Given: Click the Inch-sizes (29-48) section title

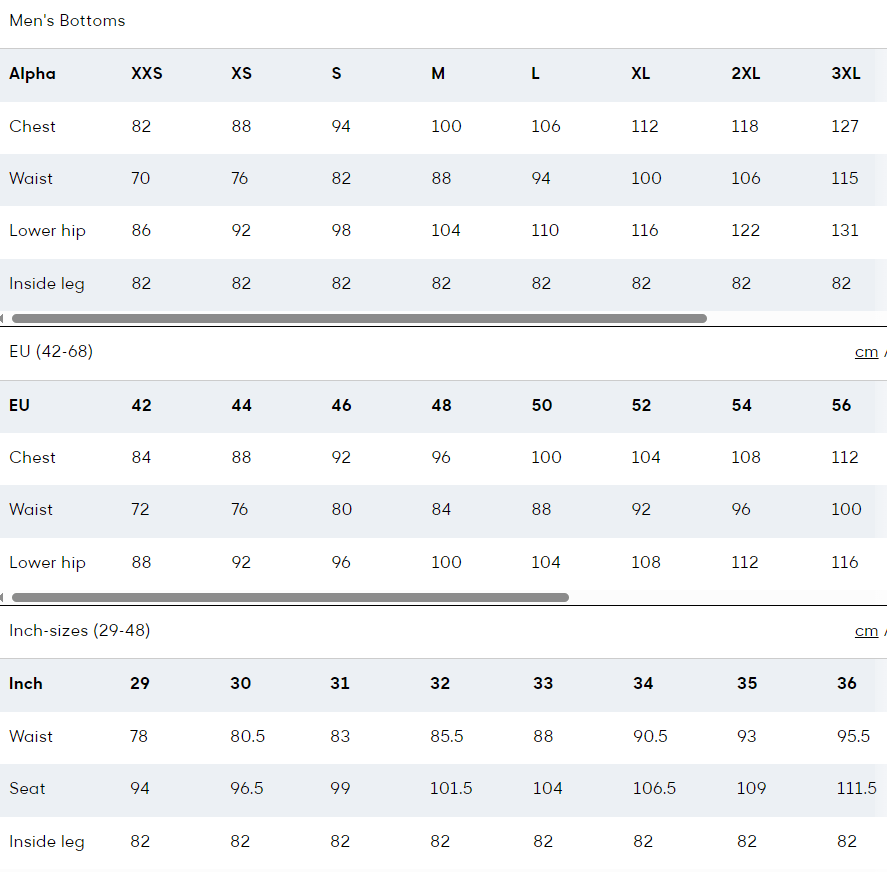Looking at the screenshot, I should 80,630.
